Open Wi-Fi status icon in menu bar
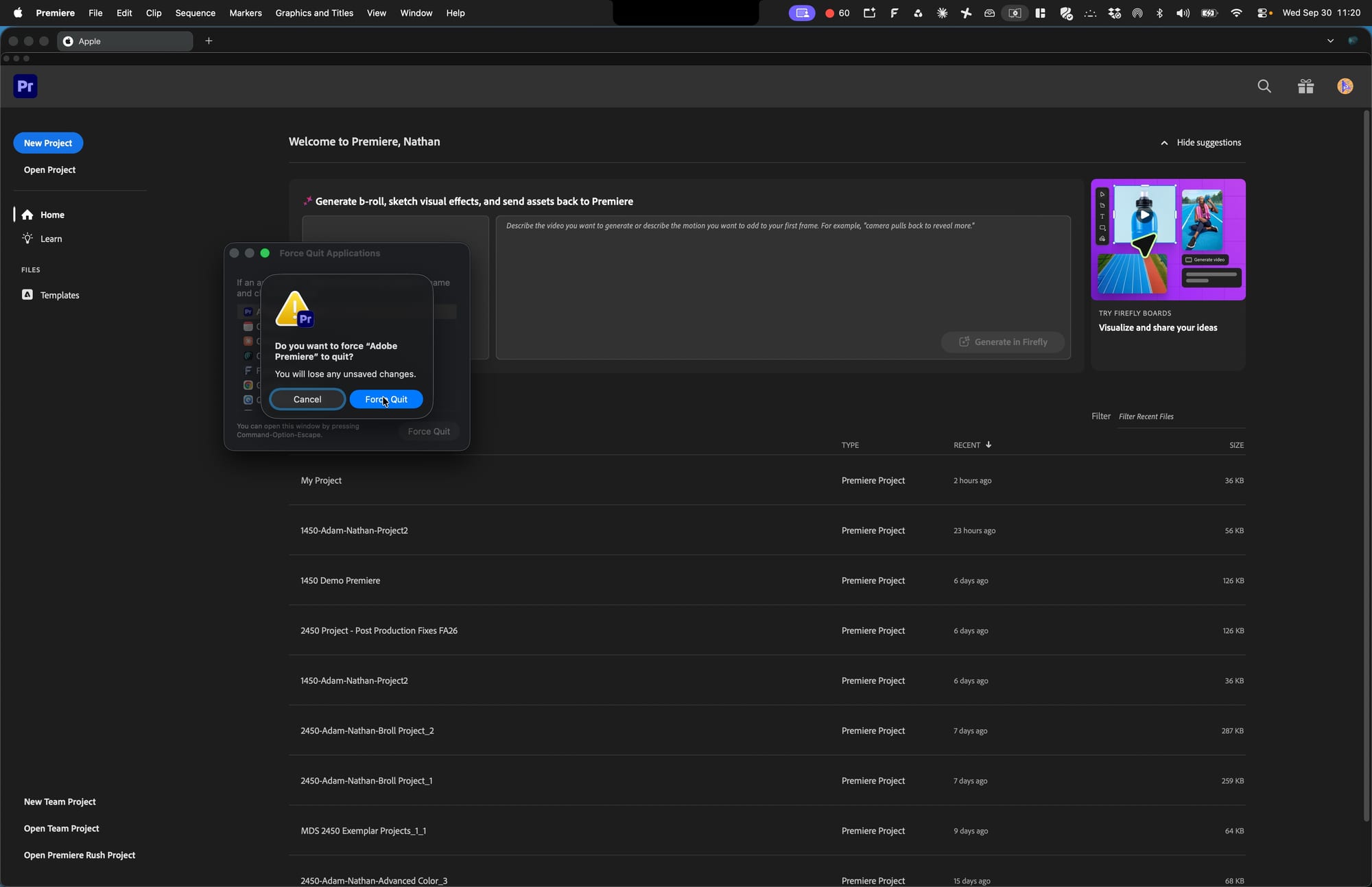The height and width of the screenshot is (887, 1372). (x=1236, y=13)
